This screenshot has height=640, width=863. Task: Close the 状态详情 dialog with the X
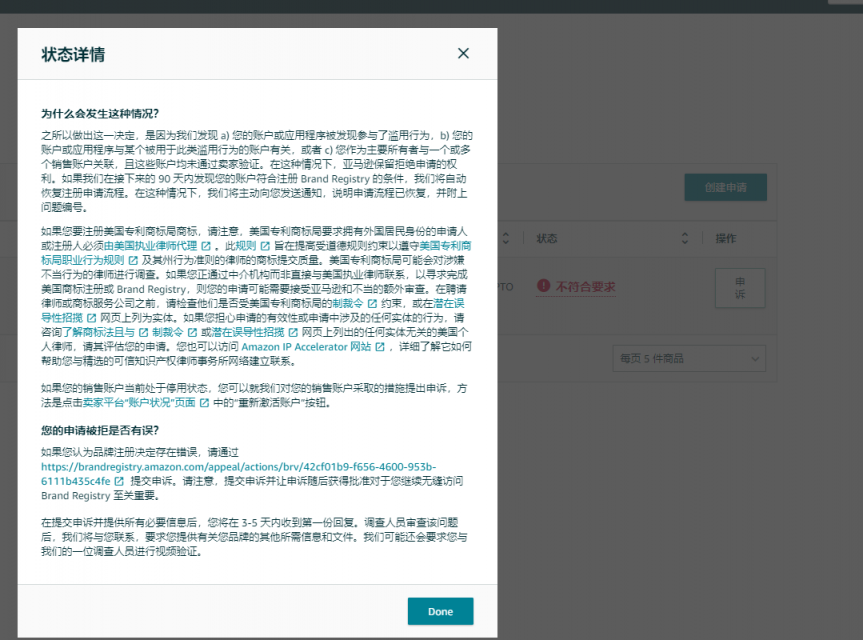click(463, 53)
